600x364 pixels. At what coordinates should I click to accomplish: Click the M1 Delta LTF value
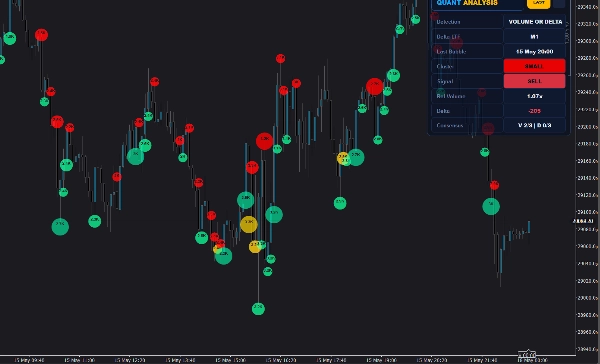535,37
